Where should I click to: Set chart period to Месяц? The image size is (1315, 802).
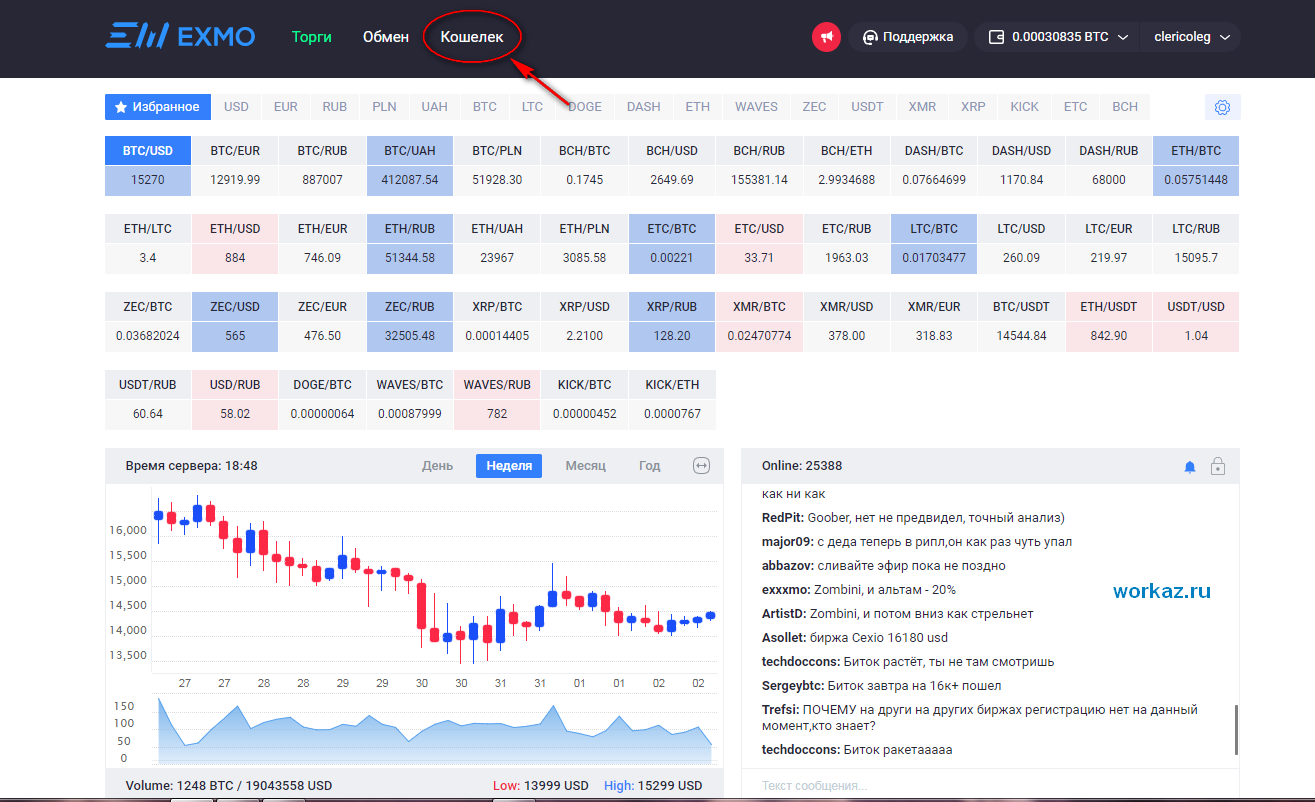(586, 466)
